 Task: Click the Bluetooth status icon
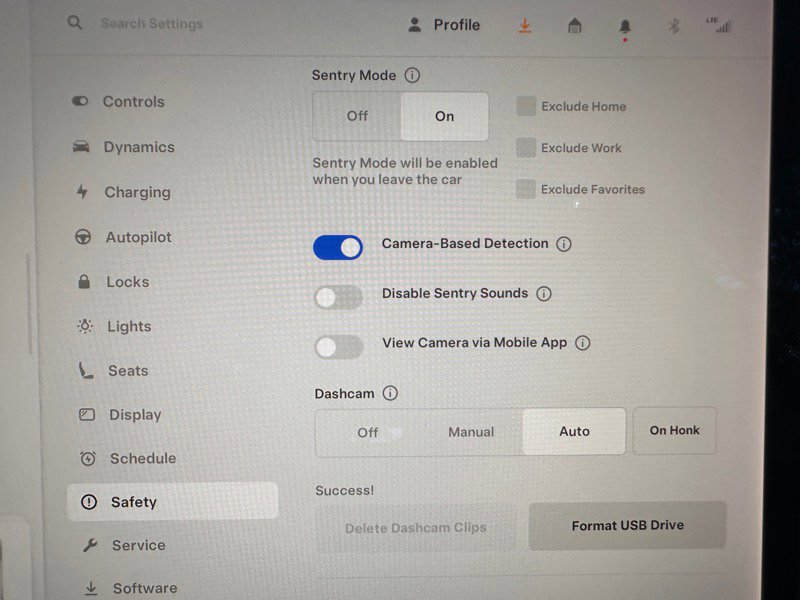(x=673, y=24)
